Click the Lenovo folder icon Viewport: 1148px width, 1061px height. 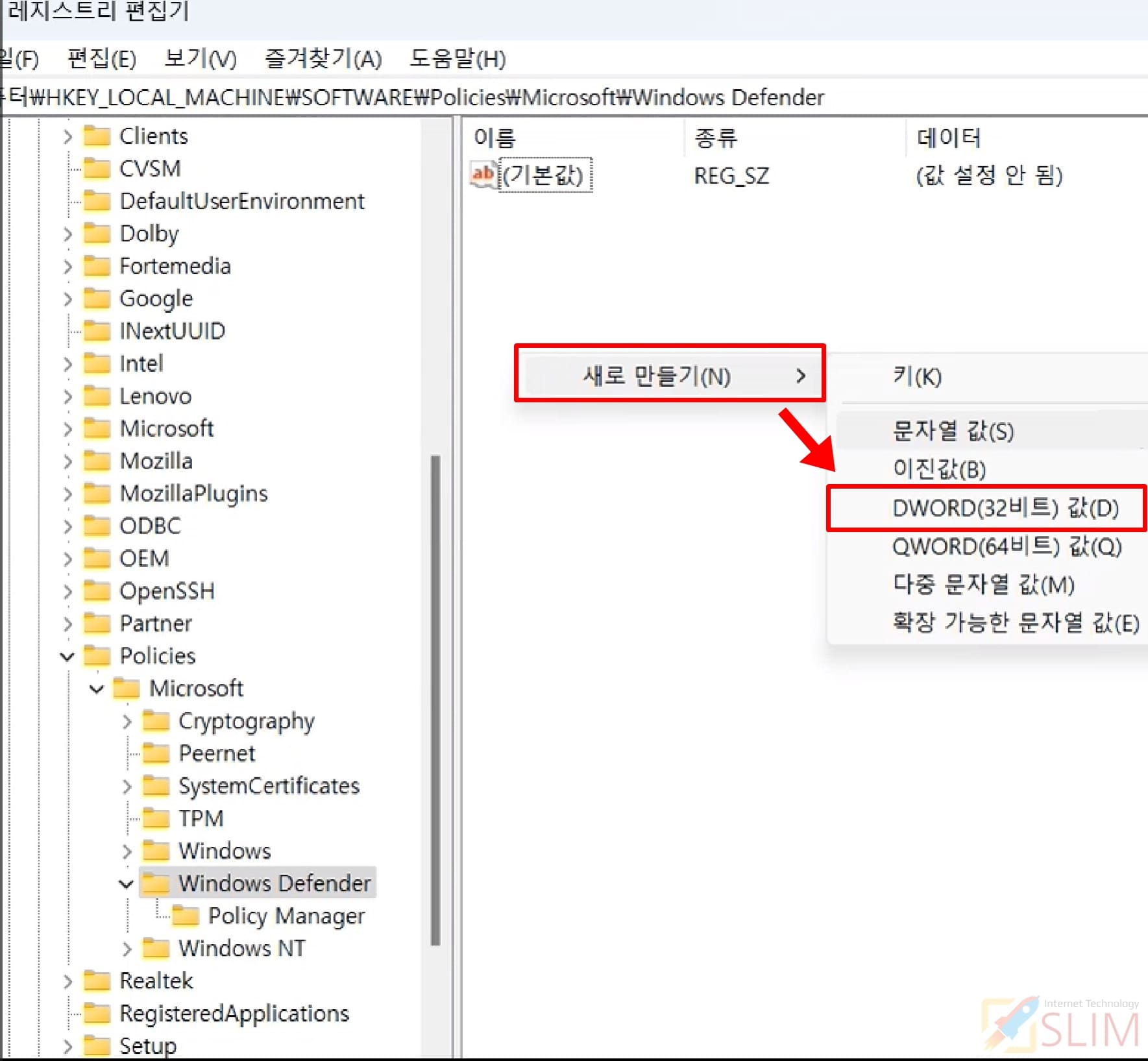point(97,396)
